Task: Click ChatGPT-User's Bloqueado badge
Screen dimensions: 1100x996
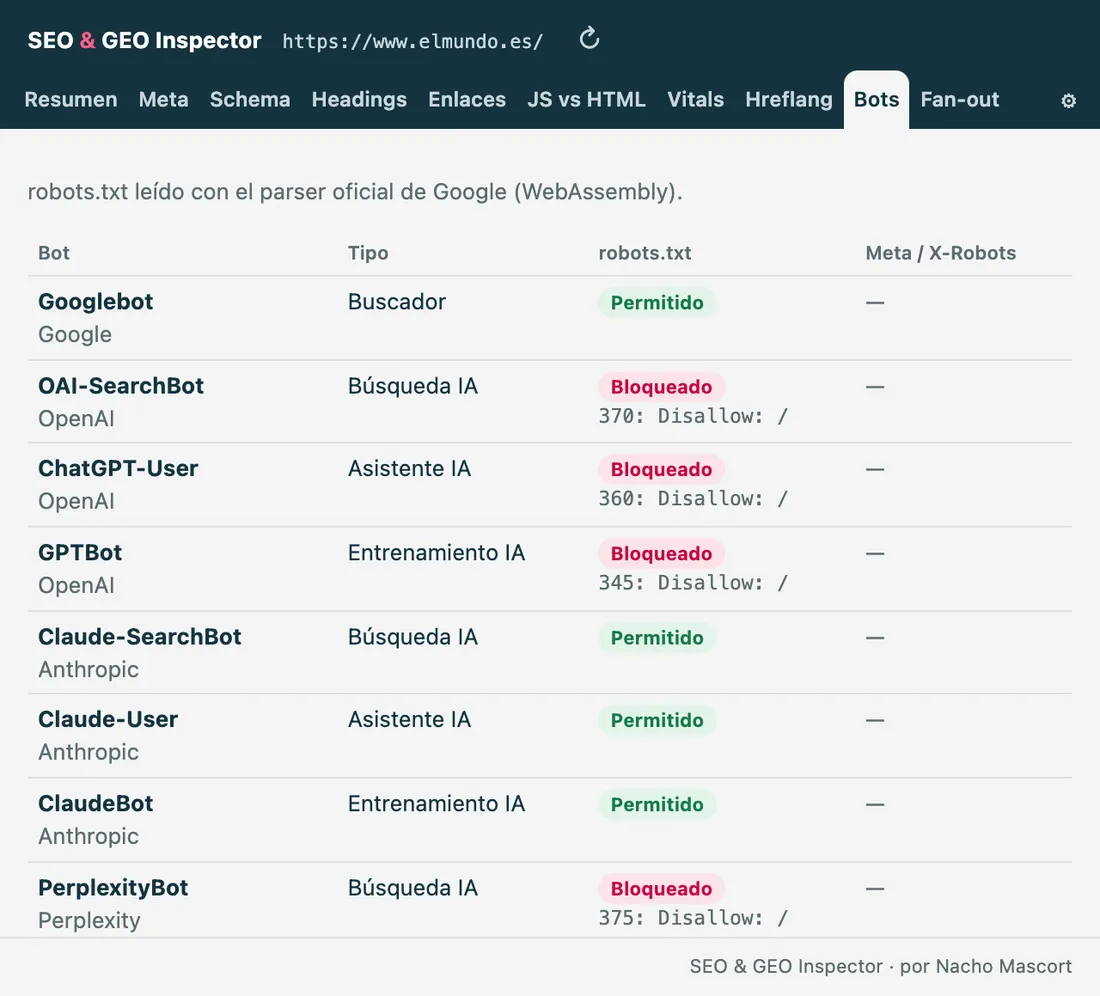Action: (661, 469)
